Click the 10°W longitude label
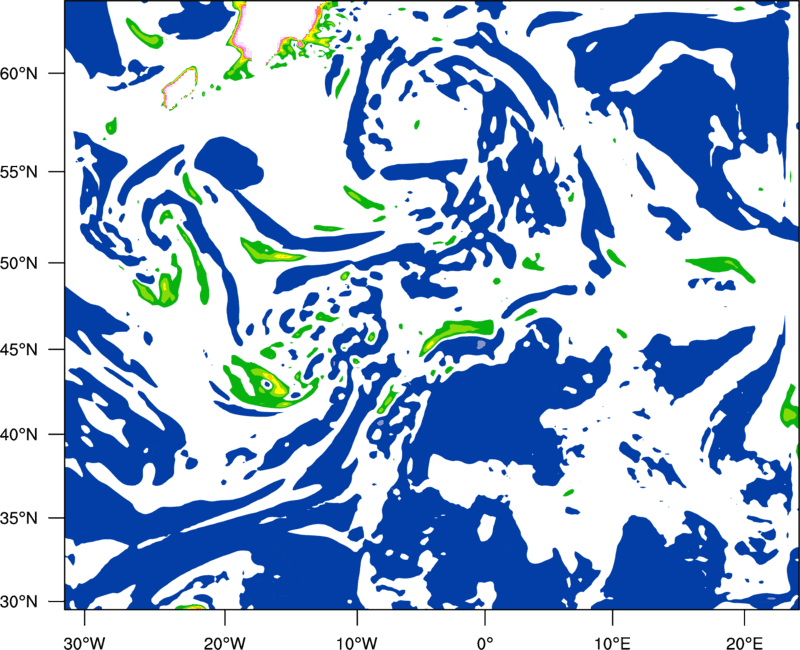Image resolution: width=800 pixels, height=650 pixels. 356,643
